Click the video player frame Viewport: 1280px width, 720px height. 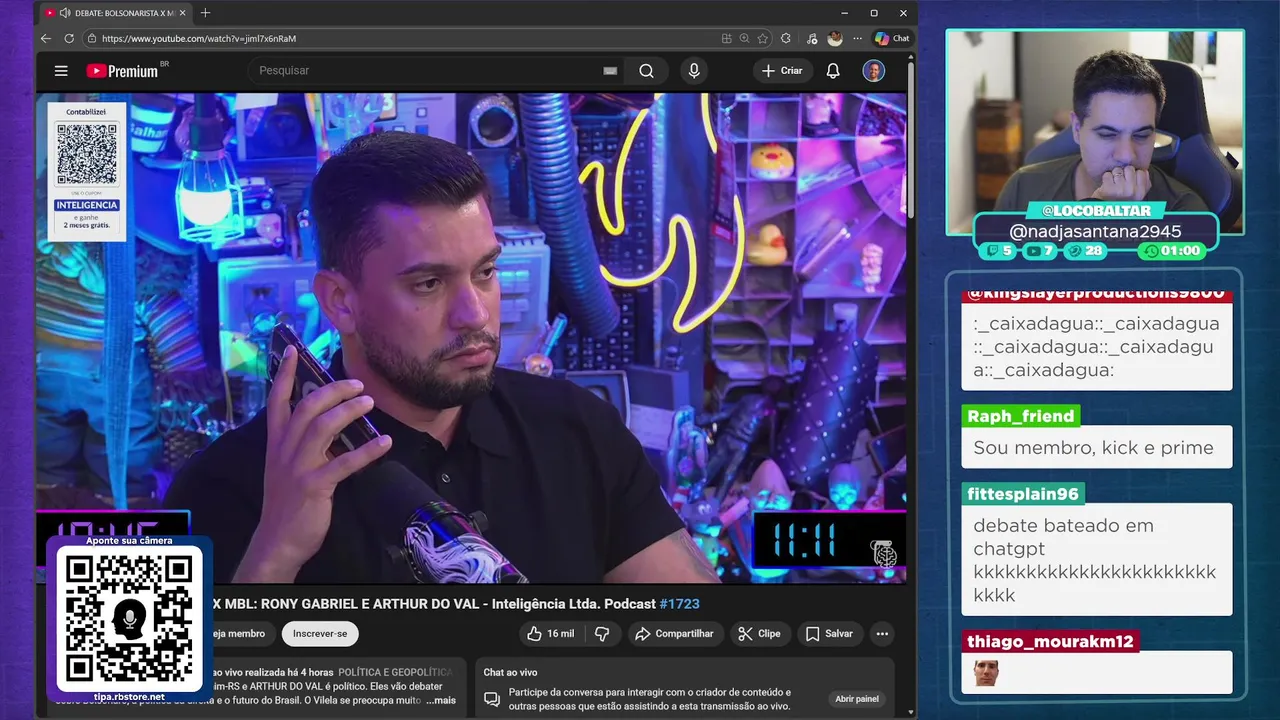472,338
